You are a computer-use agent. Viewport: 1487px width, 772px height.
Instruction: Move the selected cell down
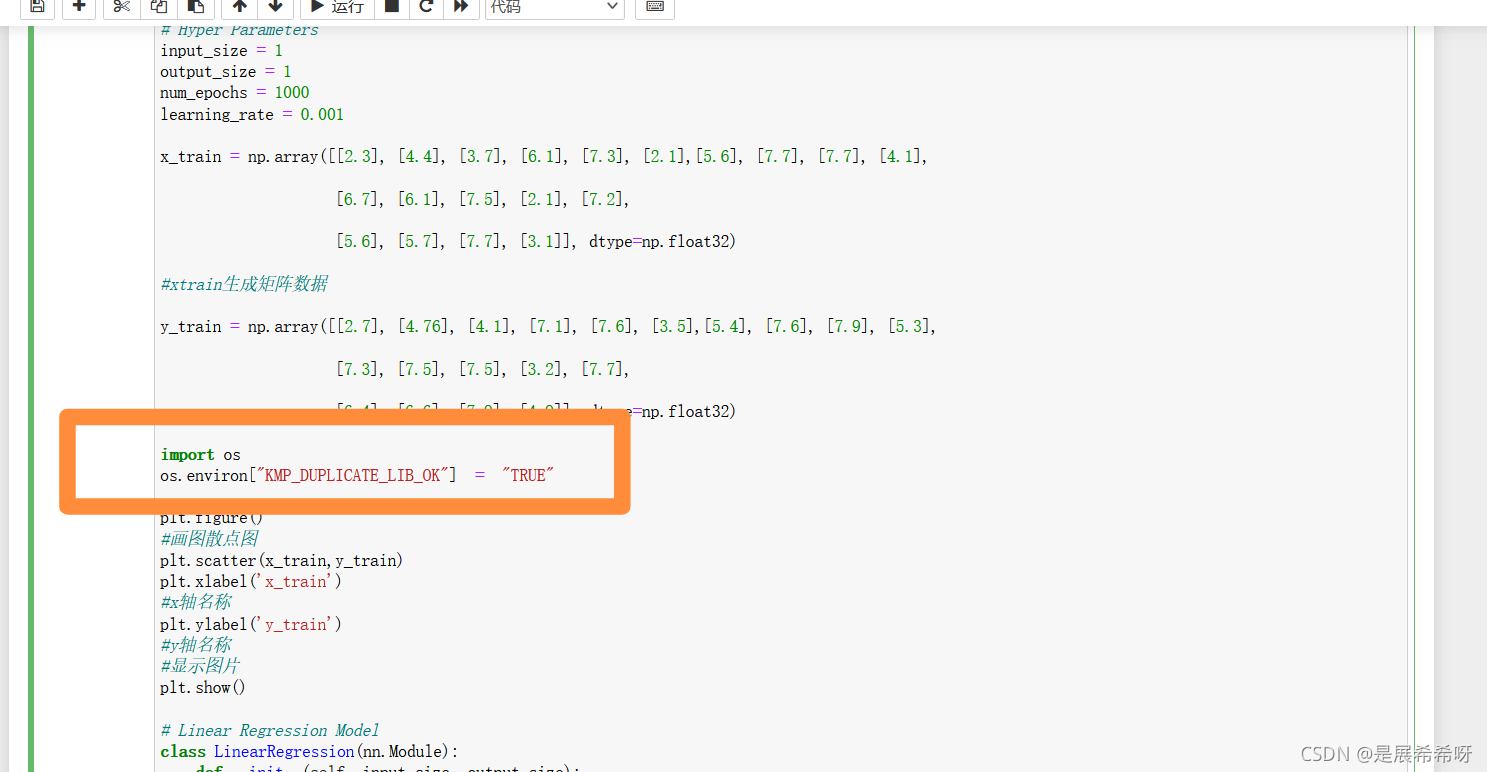276,7
